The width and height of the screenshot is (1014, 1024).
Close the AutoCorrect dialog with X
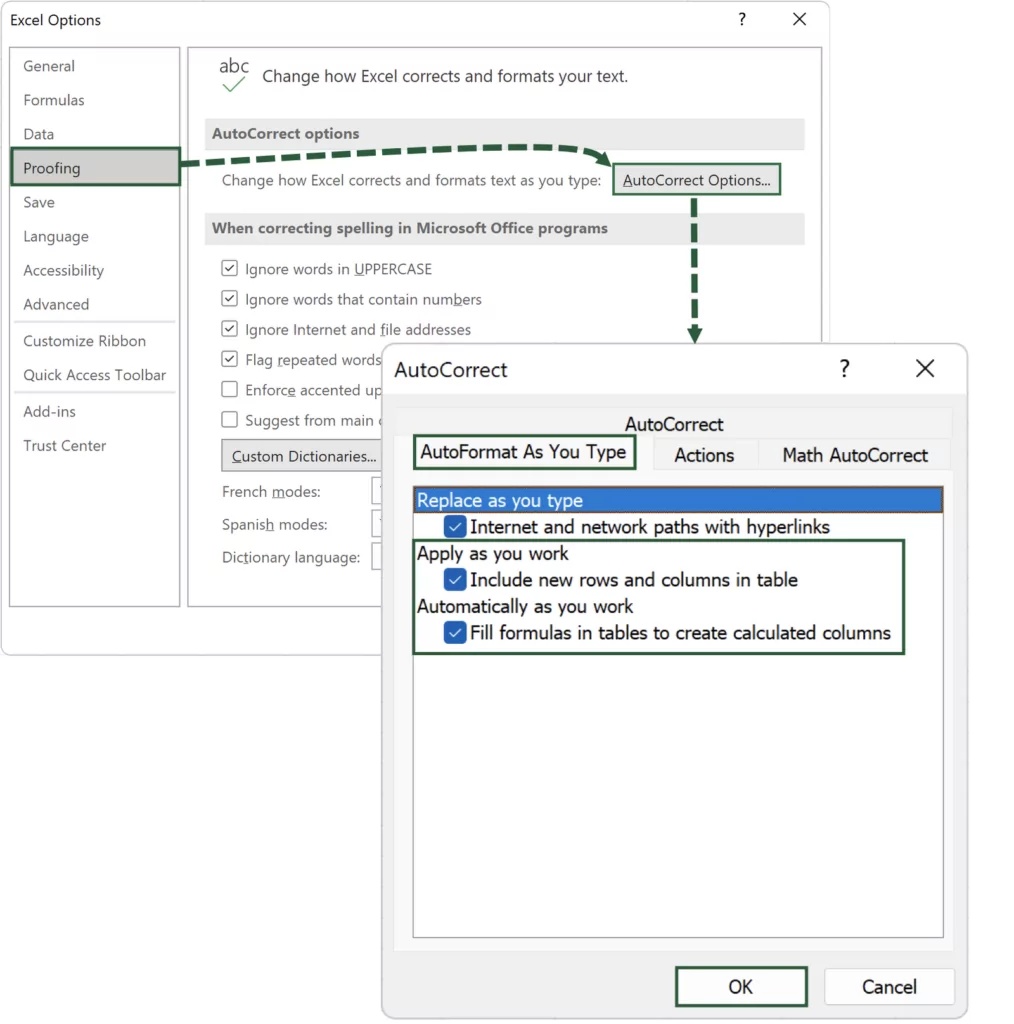[x=925, y=369]
